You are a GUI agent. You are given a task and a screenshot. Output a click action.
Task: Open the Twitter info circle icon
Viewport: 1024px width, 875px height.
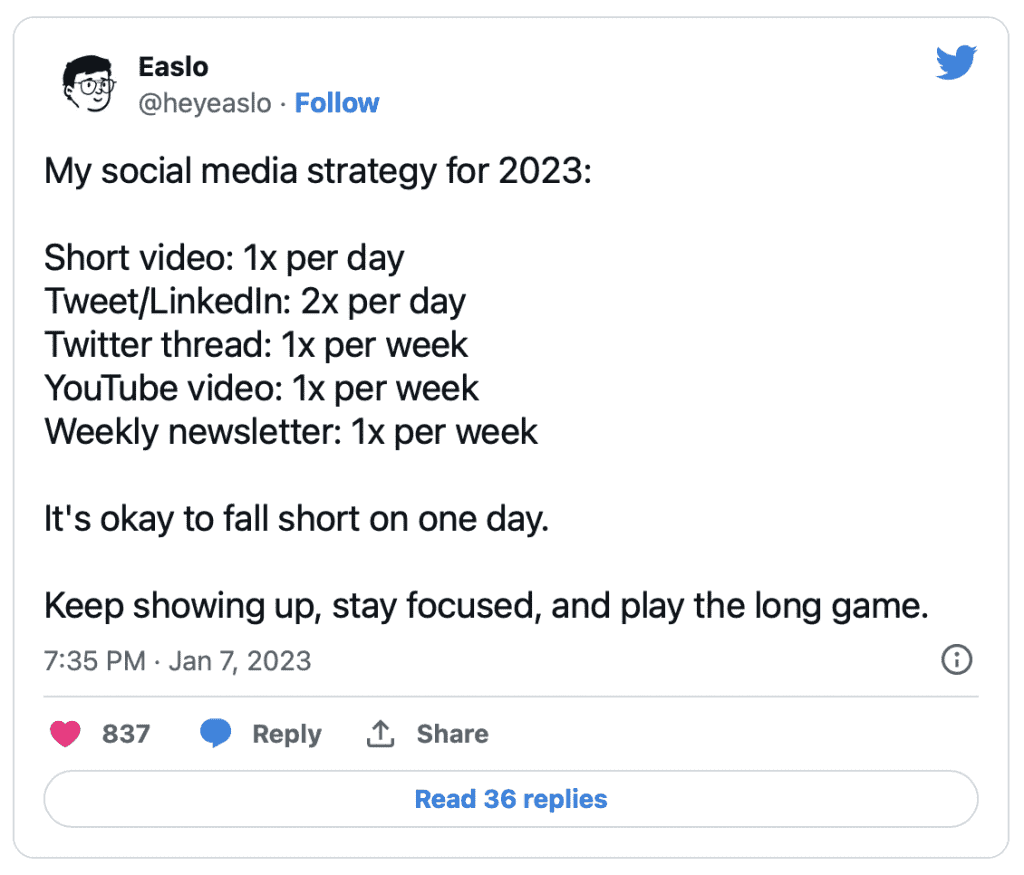(x=957, y=660)
